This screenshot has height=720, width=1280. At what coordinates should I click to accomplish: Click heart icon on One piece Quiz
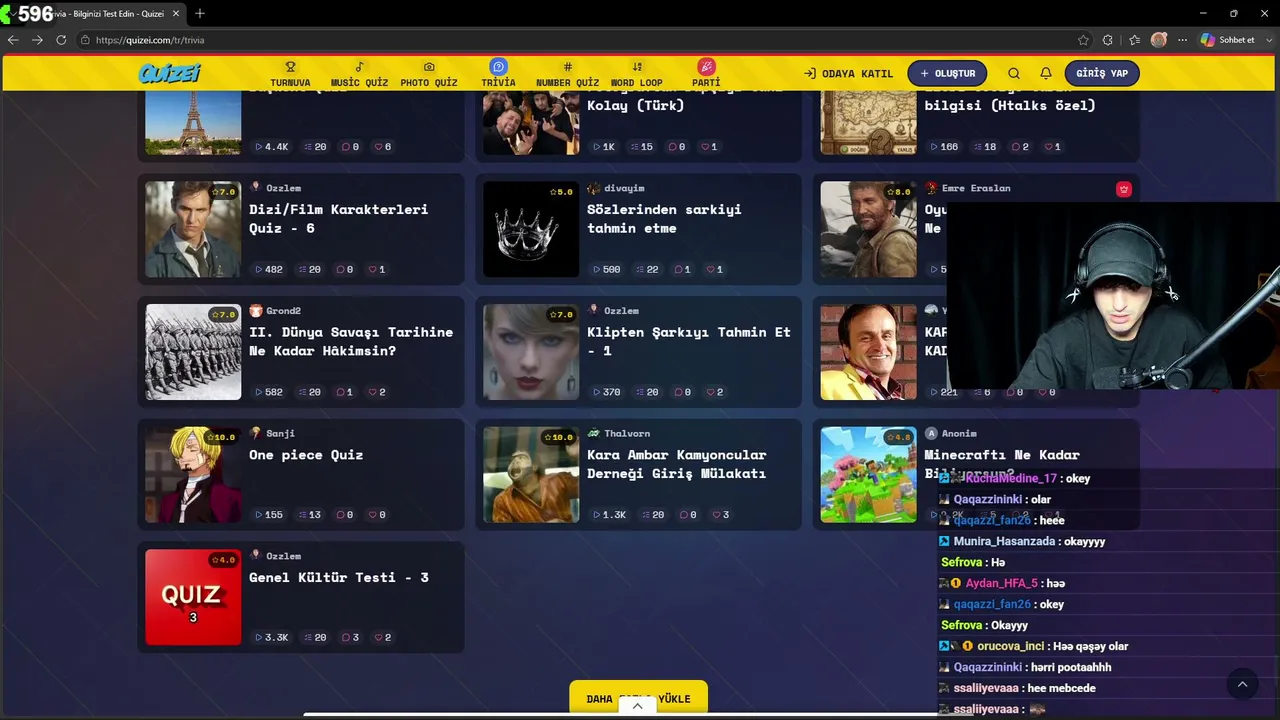point(372,515)
